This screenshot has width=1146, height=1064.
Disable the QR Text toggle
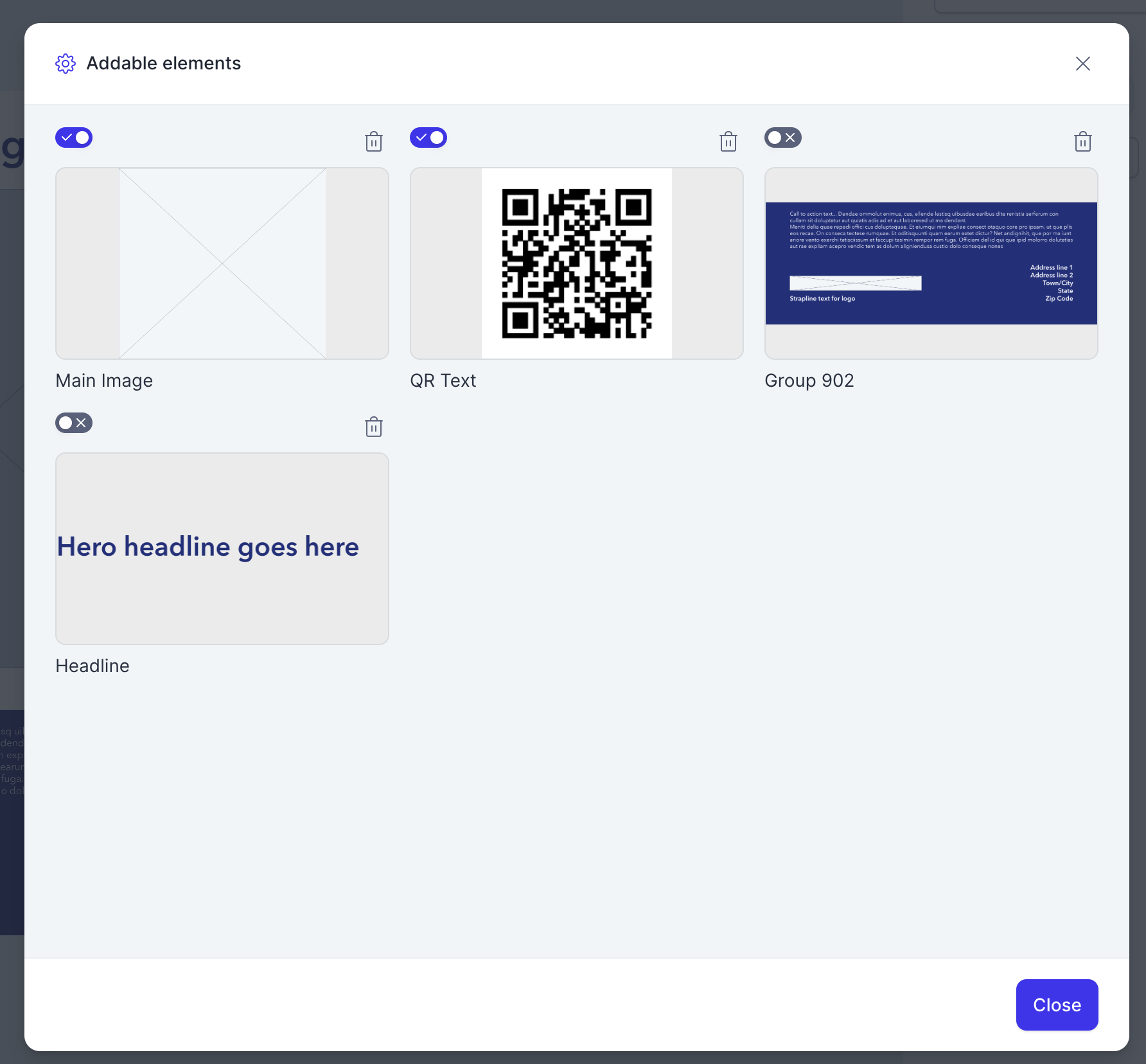[428, 137]
